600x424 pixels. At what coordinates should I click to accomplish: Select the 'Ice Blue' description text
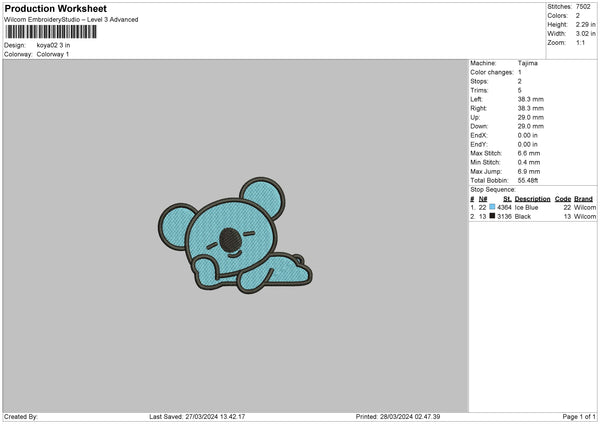click(x=526, y=207)
